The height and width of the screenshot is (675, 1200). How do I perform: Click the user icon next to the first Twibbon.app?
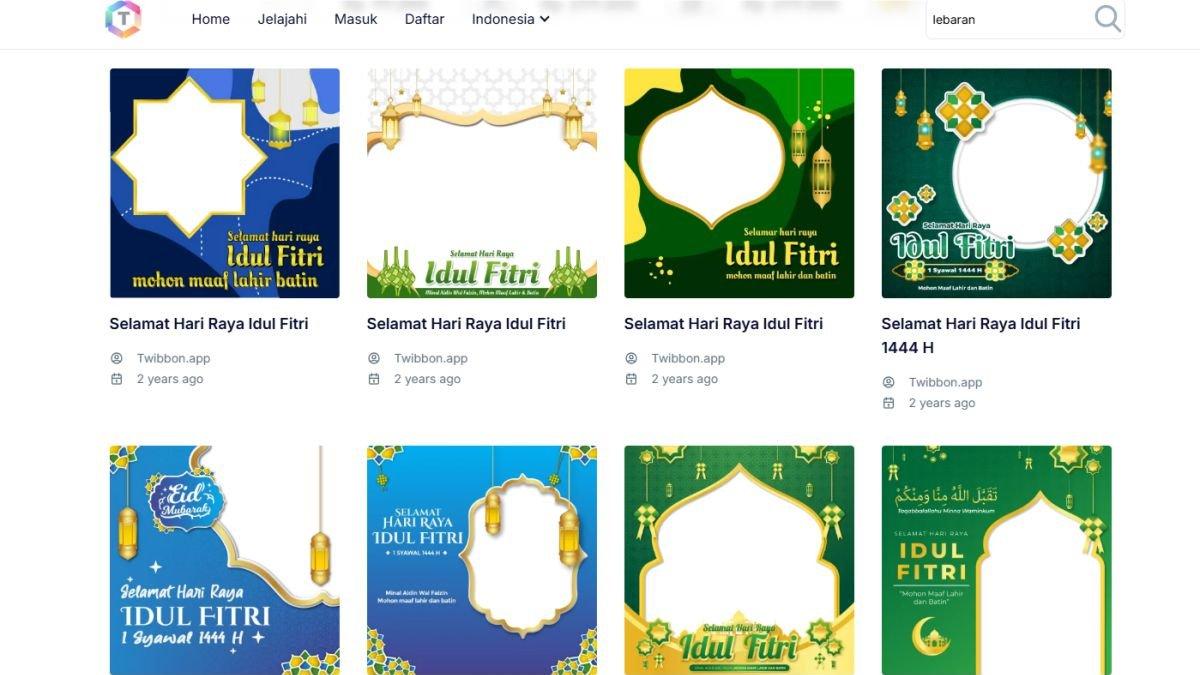(116, 358)
